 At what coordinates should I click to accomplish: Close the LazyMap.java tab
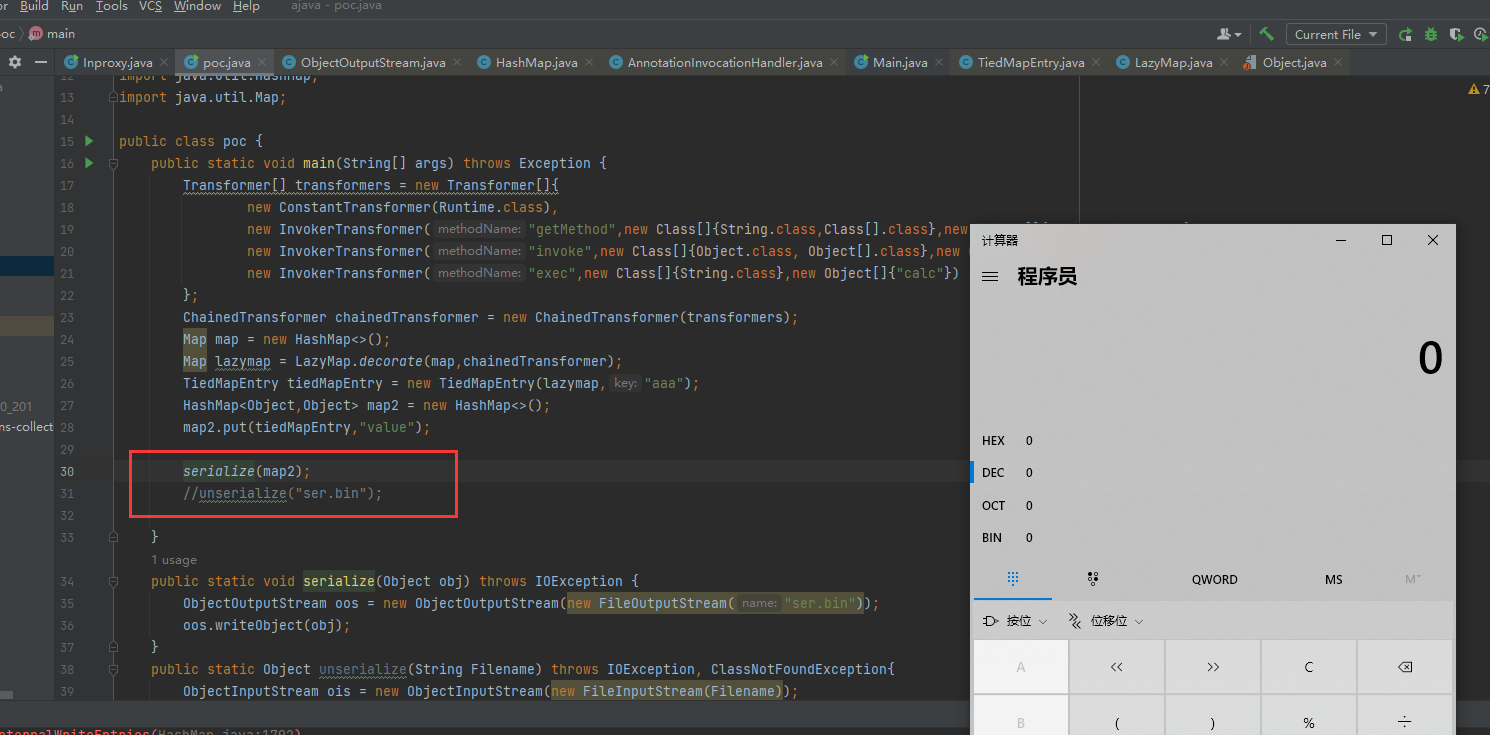[1224, 62]
